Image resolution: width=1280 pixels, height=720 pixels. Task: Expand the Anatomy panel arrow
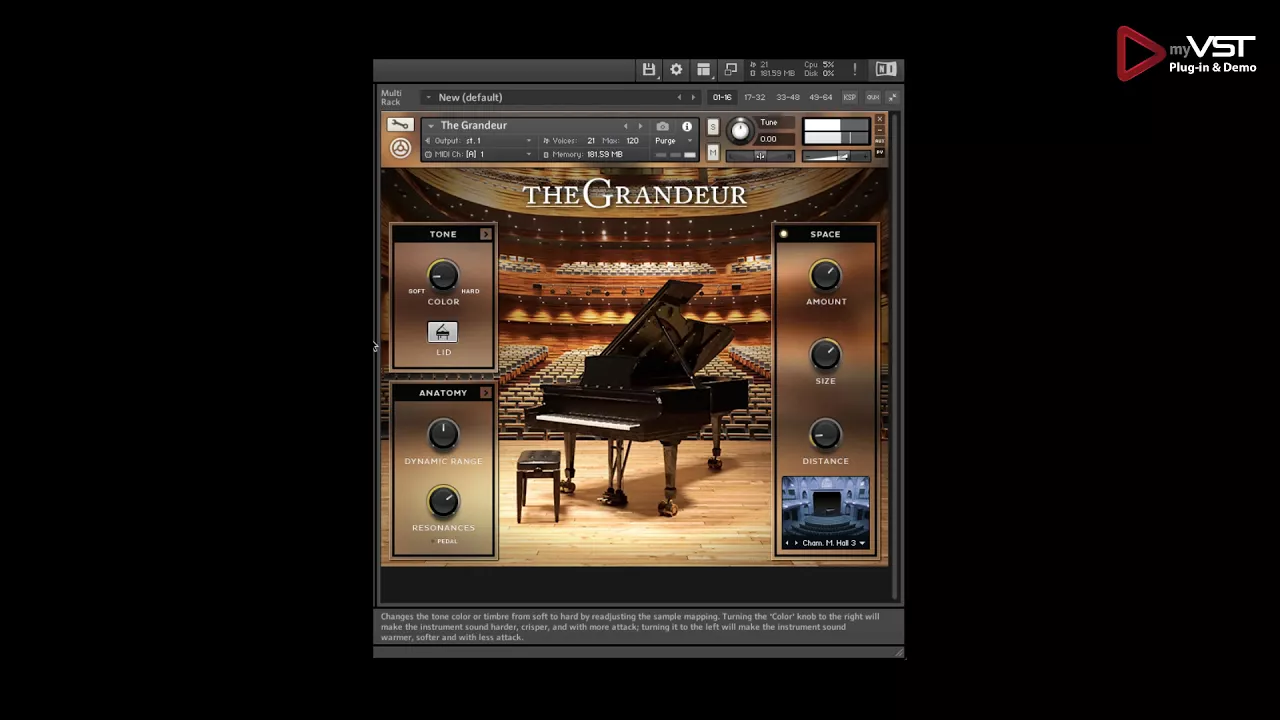tap(486, 393)
